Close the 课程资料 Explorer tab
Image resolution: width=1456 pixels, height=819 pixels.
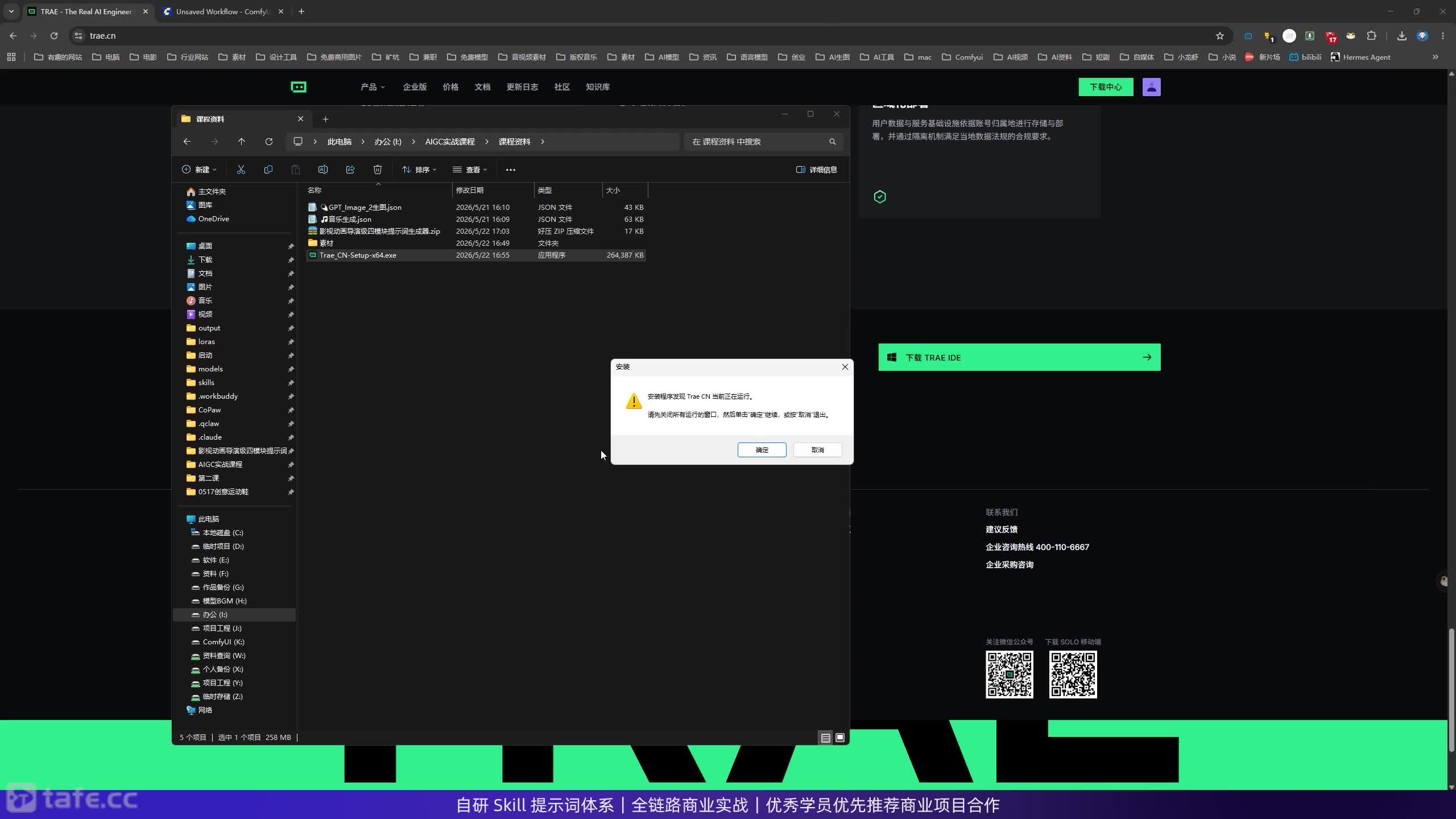coord(300,119)
